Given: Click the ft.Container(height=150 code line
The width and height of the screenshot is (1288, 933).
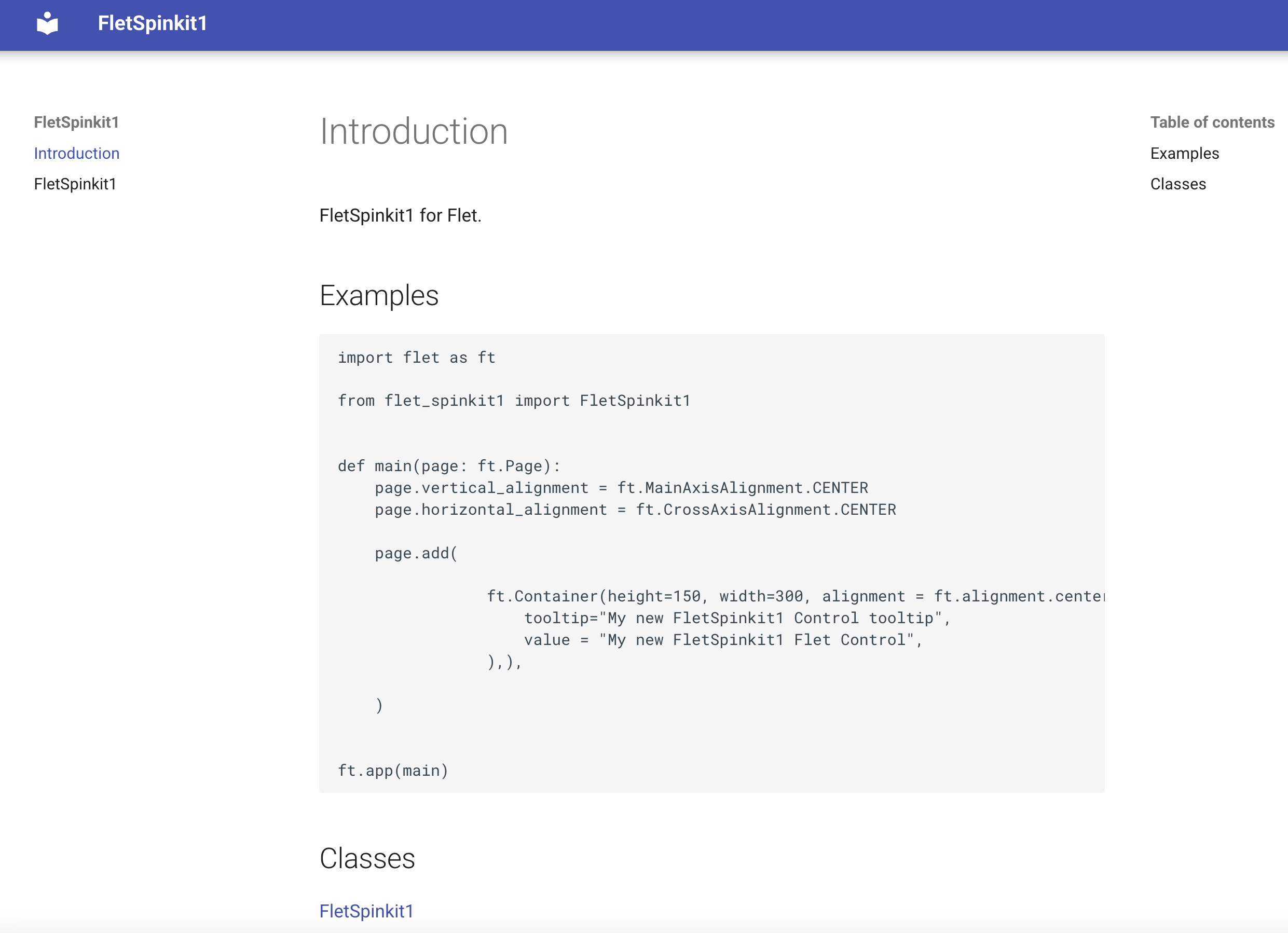Looking at the screenshot, I should tap(794, 596).
